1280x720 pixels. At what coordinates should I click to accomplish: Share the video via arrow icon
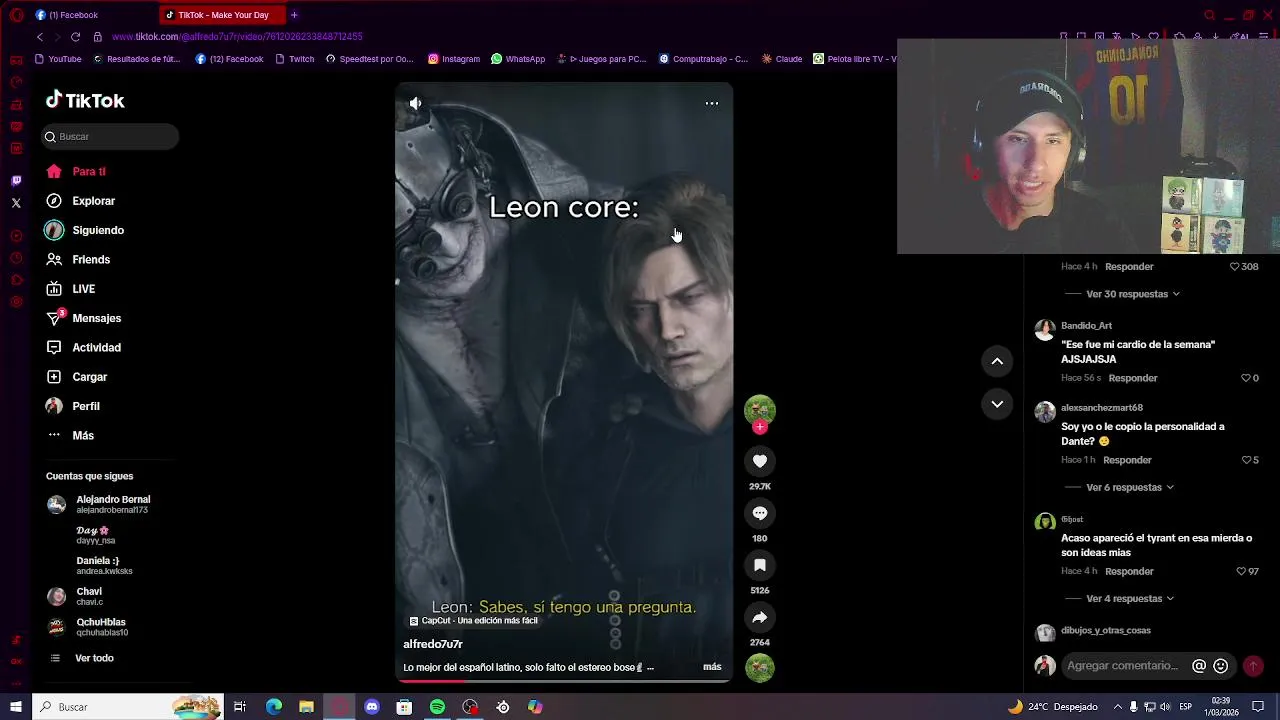coord(760,617)
